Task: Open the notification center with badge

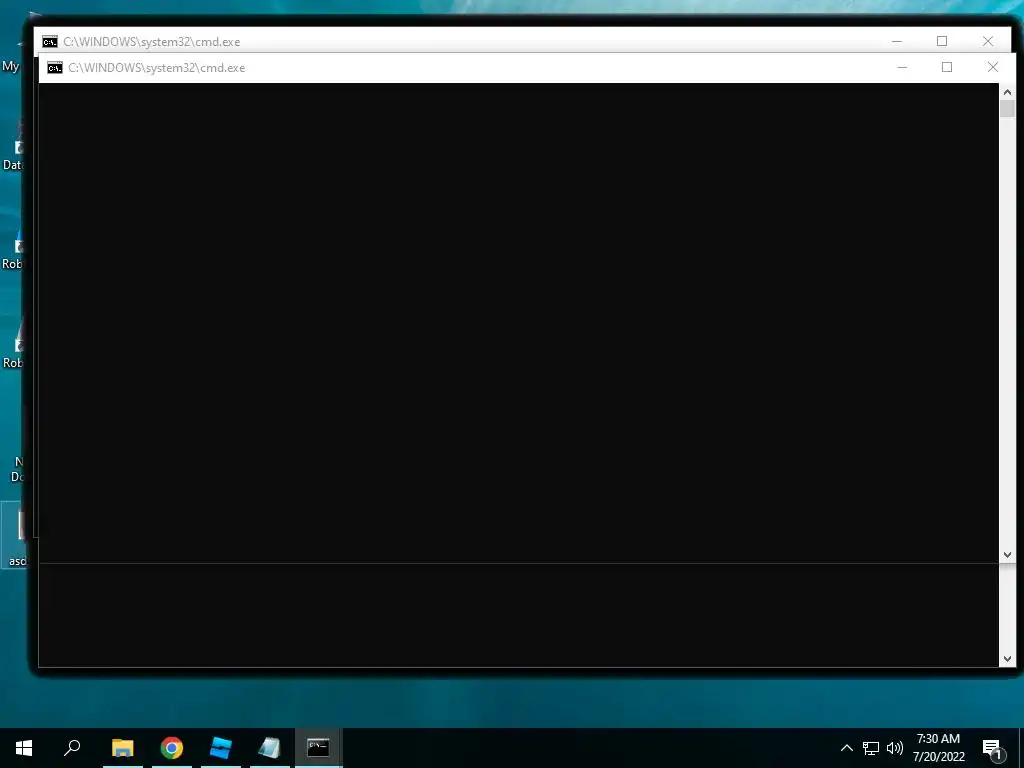Action: point(993,749)
